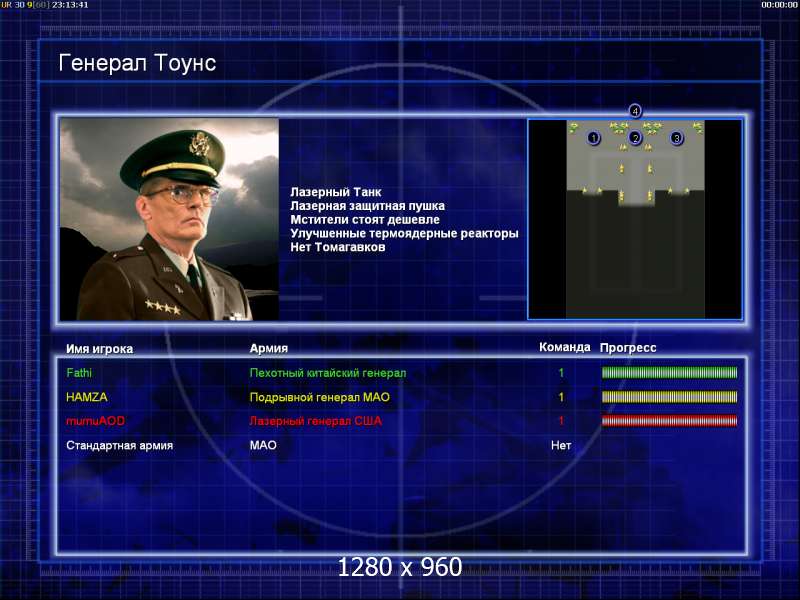
Task: Select player name mumuAOD
Action: click(95, 421)
